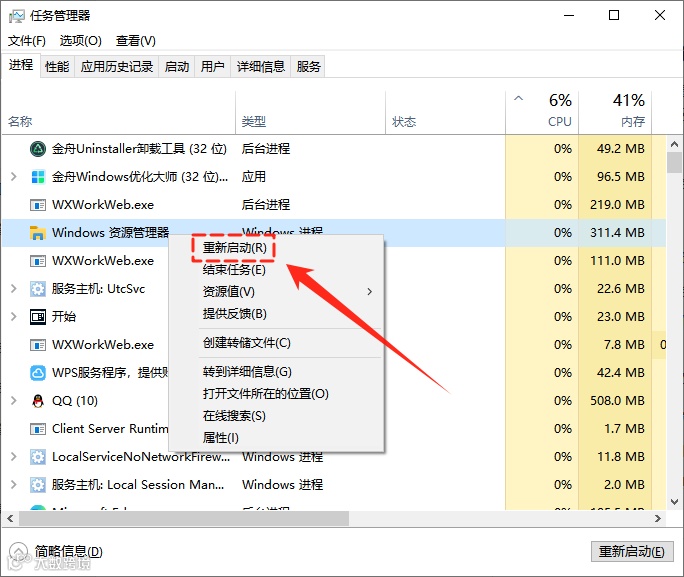Click the 重新启动(E) button at bottom
Viewport: 684px width, 577px height.
click(x=632, y=551)
